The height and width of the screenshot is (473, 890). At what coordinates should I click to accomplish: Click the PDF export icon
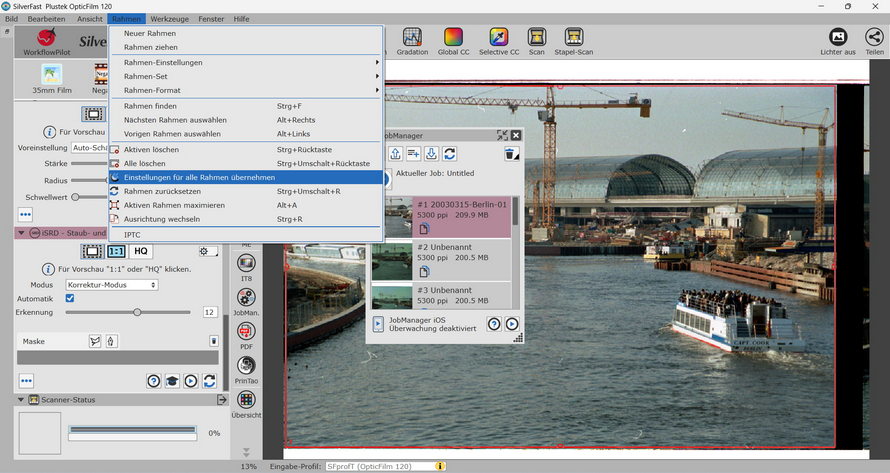tap(246, 330)
